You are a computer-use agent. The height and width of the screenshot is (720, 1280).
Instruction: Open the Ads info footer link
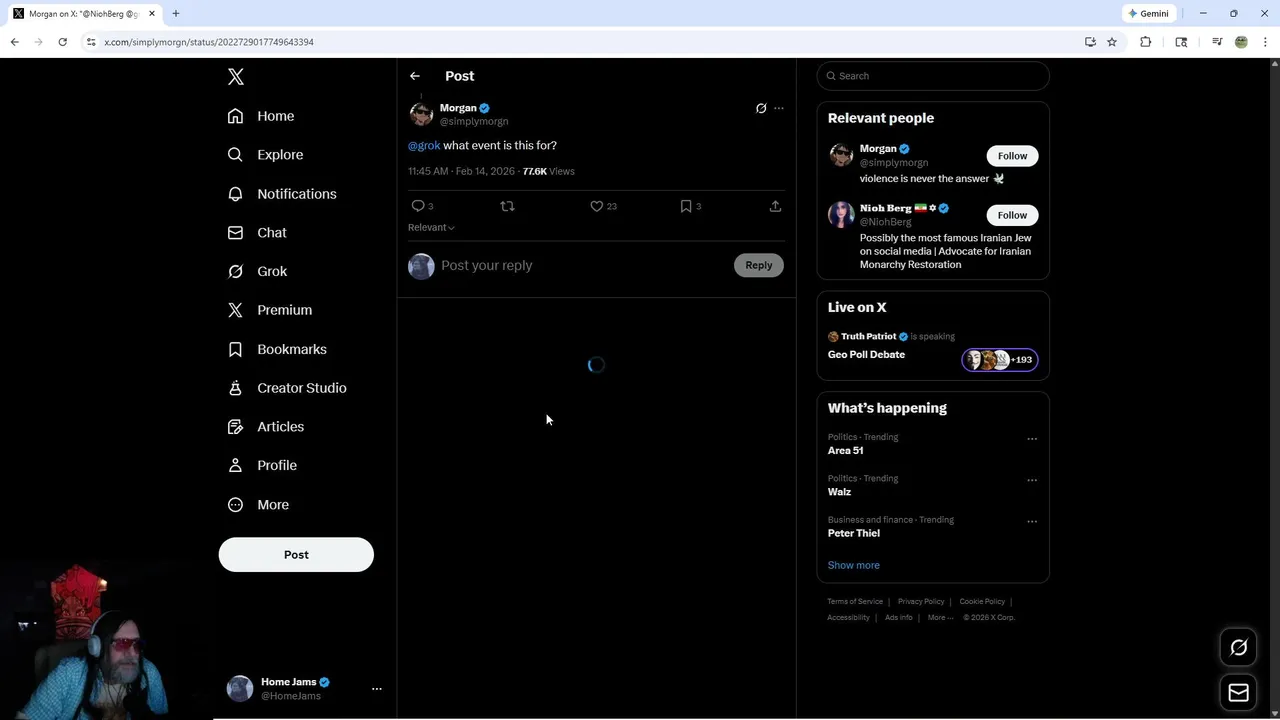tap(898, 617)
